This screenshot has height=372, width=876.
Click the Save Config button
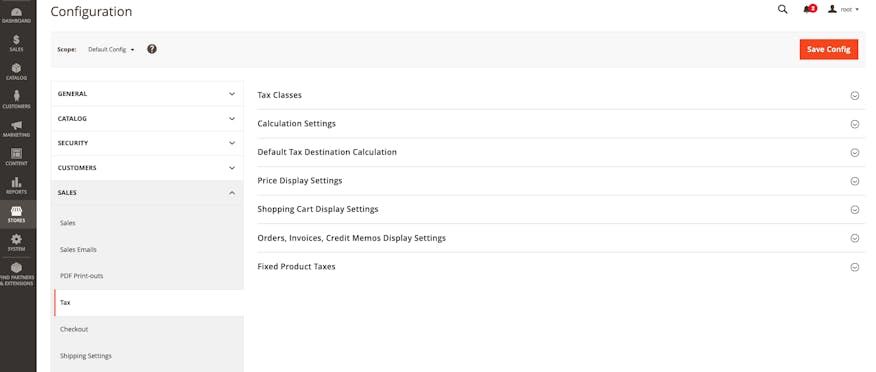(x=829, y=49)
